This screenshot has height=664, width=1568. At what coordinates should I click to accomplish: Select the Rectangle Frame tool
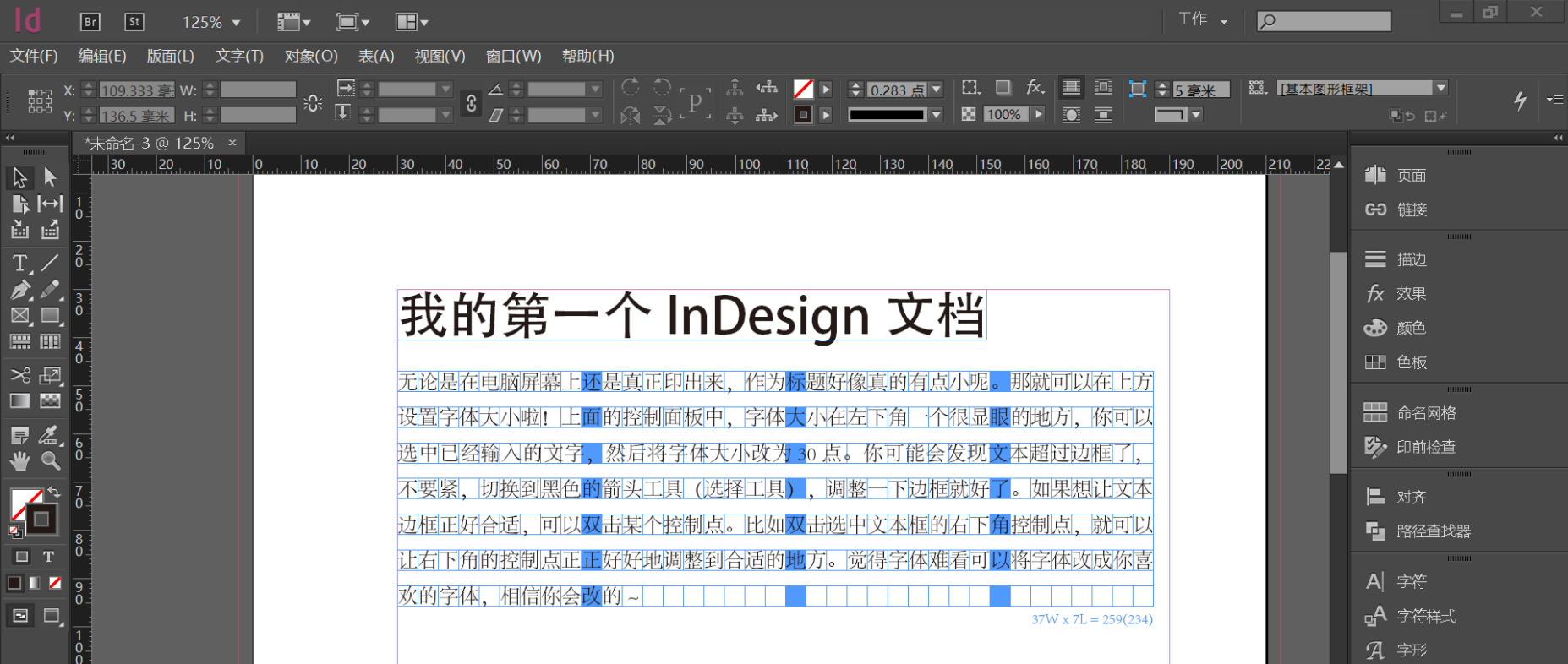tap(19, 316)
